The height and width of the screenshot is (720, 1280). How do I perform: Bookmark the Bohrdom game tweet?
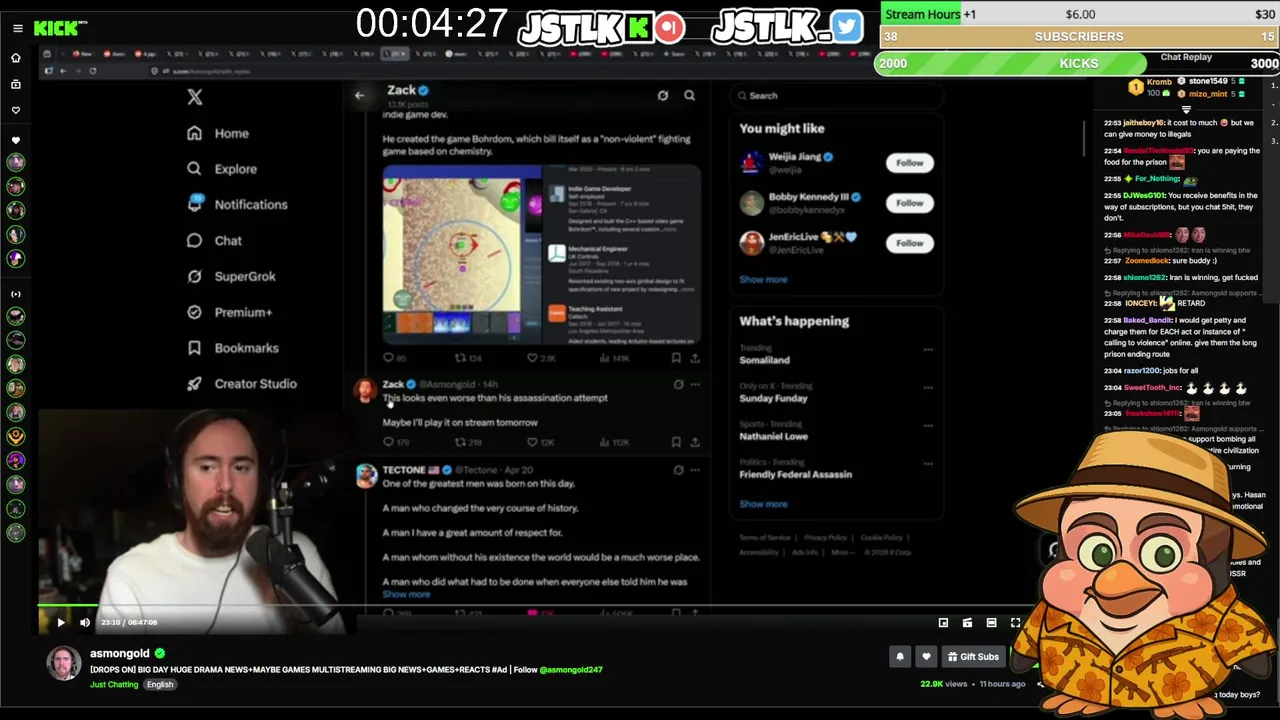tap(676, 358)
